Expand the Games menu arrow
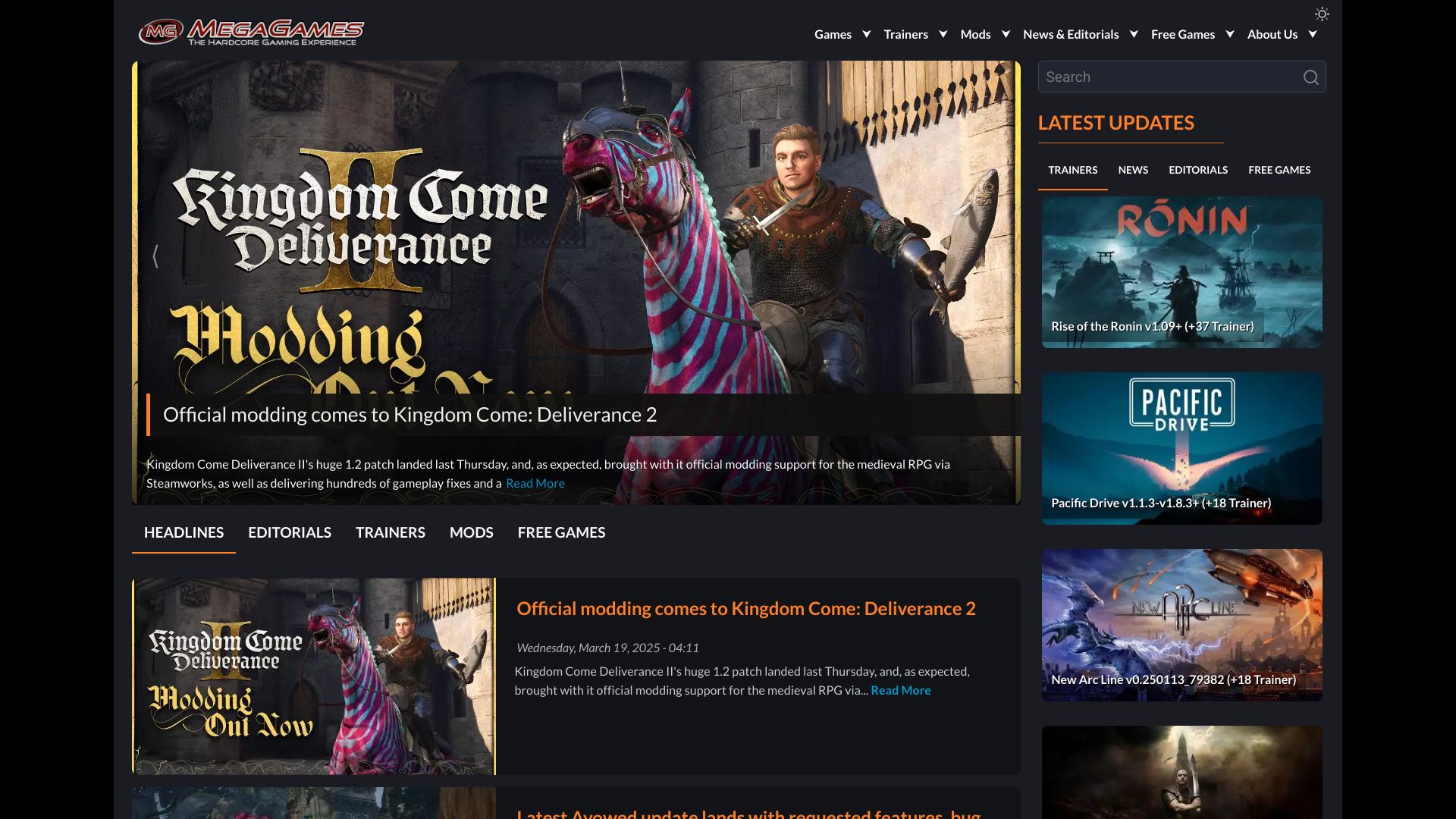The width and height of the screenshot is (1456, 819). (x=867, y=34)
